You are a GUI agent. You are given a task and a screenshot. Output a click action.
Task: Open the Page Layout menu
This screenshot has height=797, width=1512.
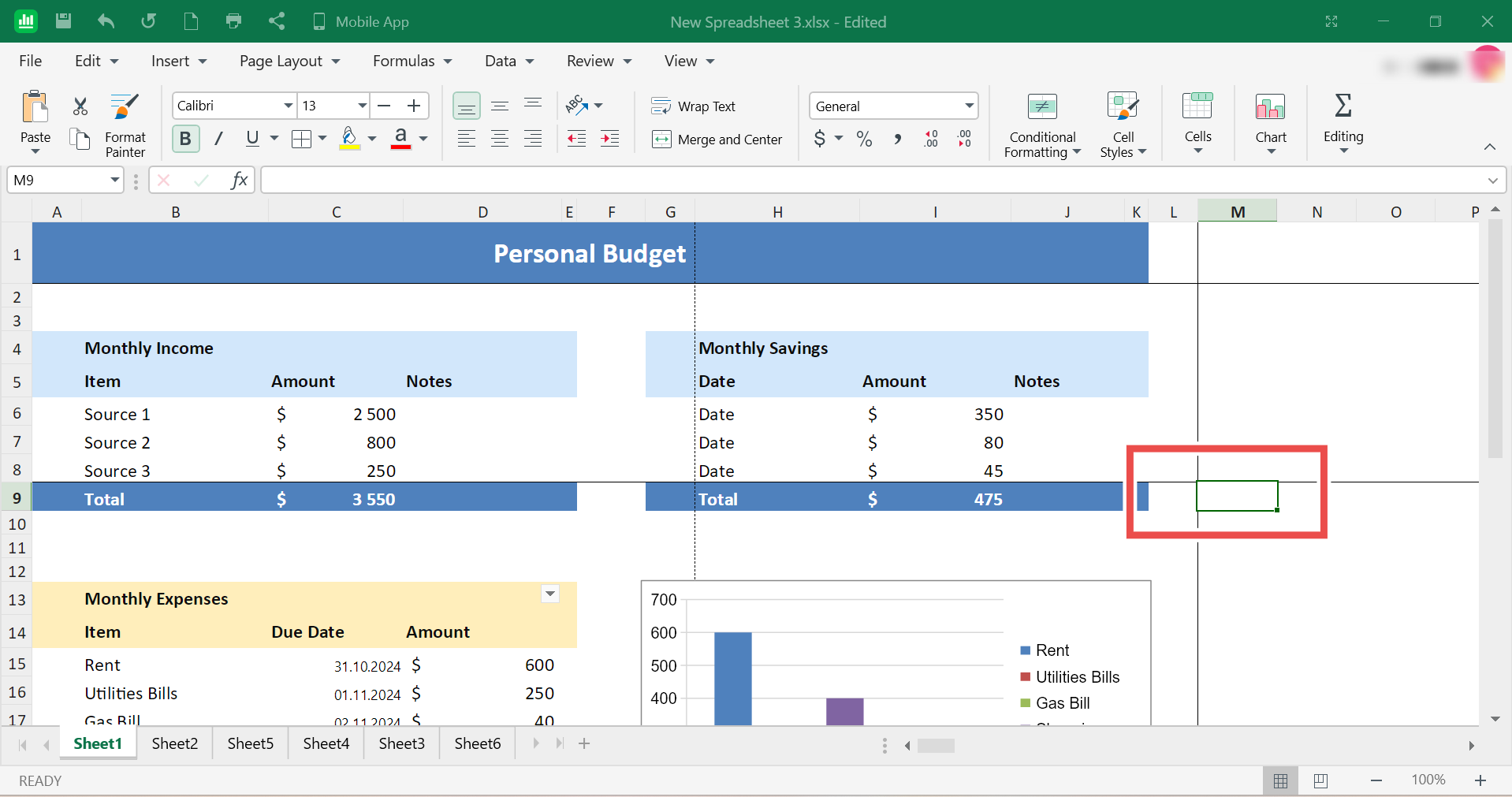pyautogui.click(x=289, y=61)
